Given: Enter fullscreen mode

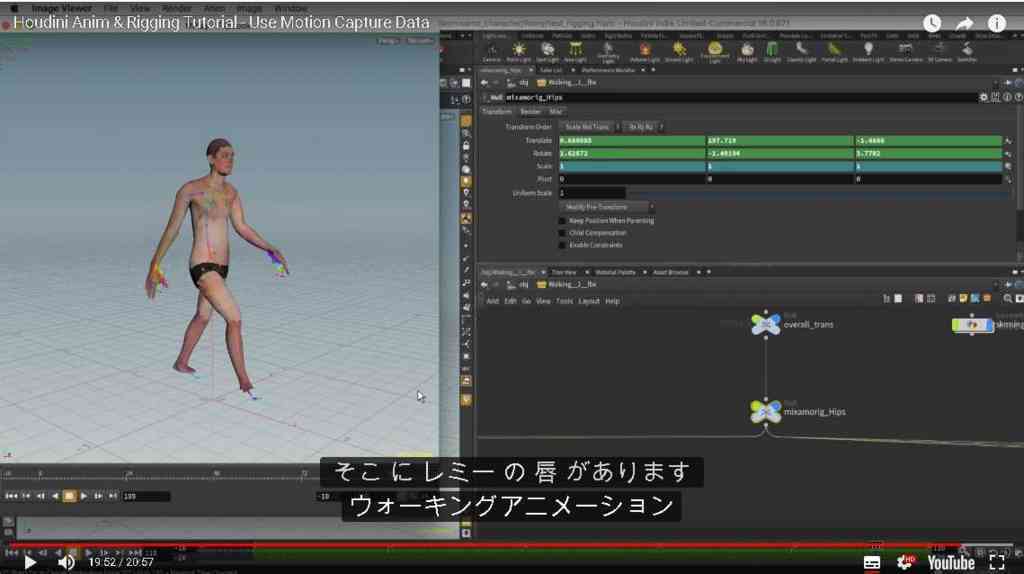Looking at the screenshot, I should [x=997, y=562].
